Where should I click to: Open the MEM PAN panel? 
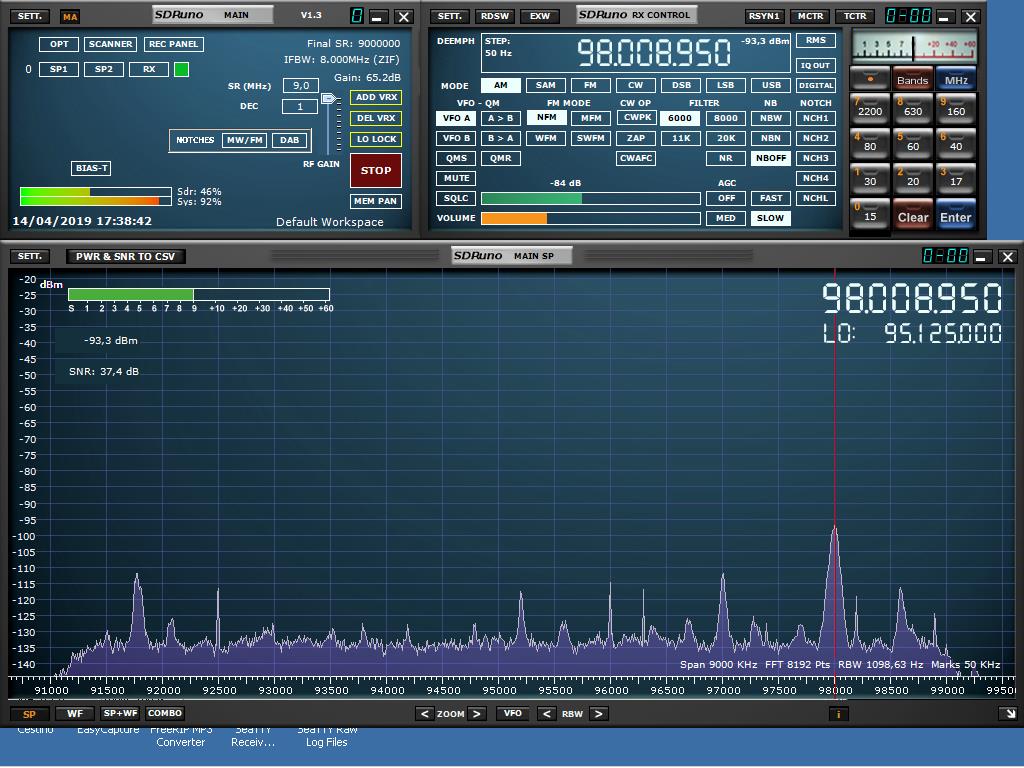click(376, 201)
